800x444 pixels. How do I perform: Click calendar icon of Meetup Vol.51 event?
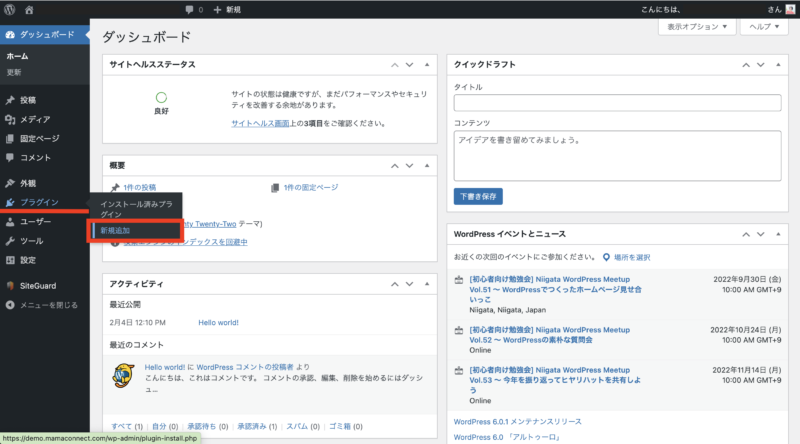pos(459,280)
